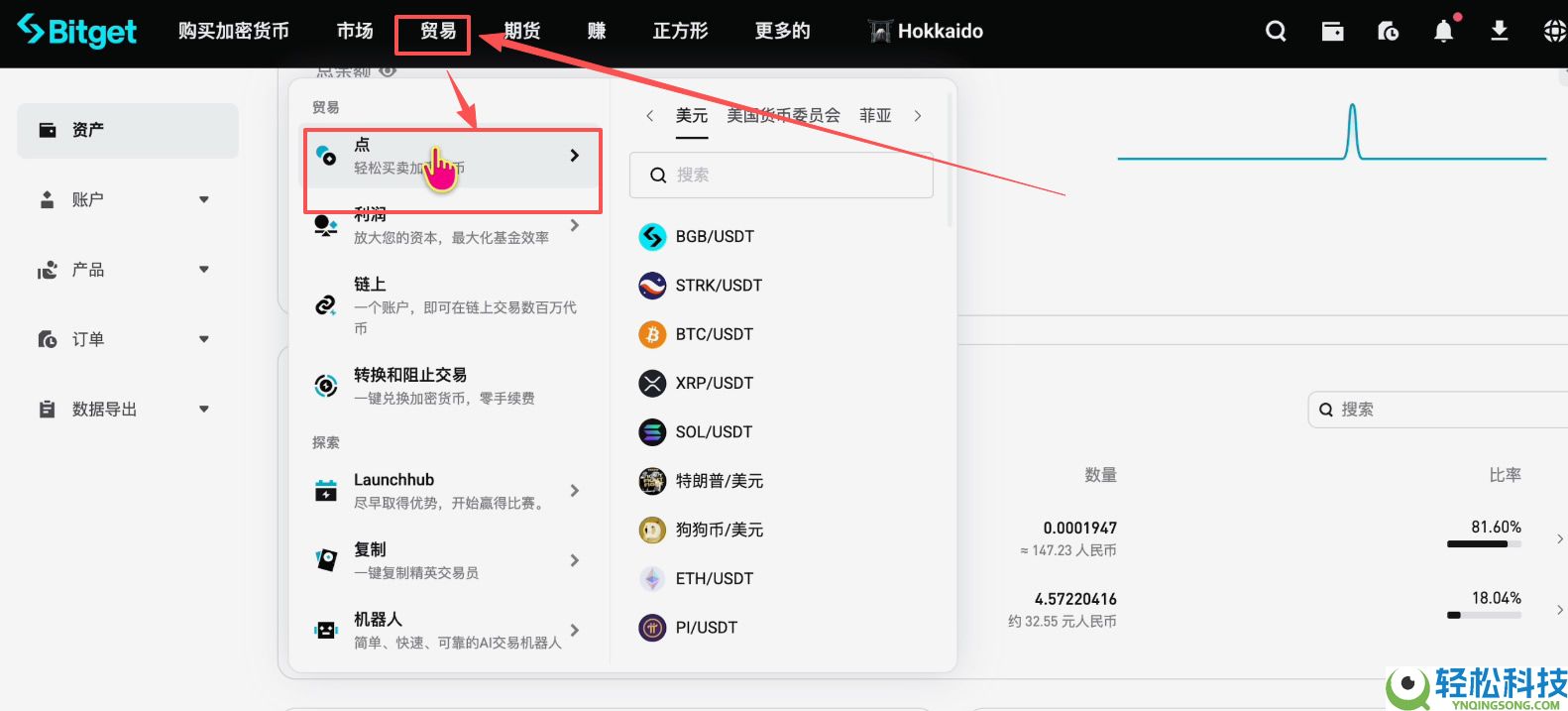Select BGB/USDT coin icon
Viewport: 1568px width, 711px height.
pos(652,236)
